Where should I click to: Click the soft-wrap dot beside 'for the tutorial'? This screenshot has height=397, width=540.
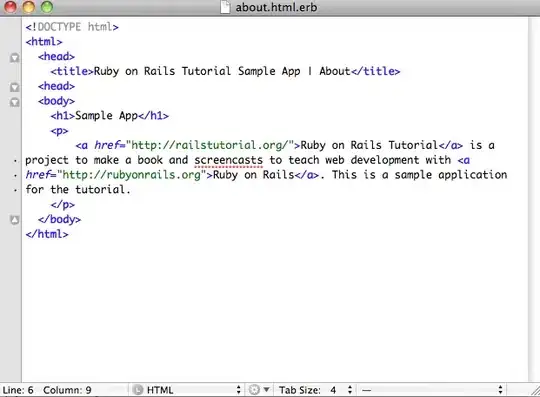[x=15, y=190]
